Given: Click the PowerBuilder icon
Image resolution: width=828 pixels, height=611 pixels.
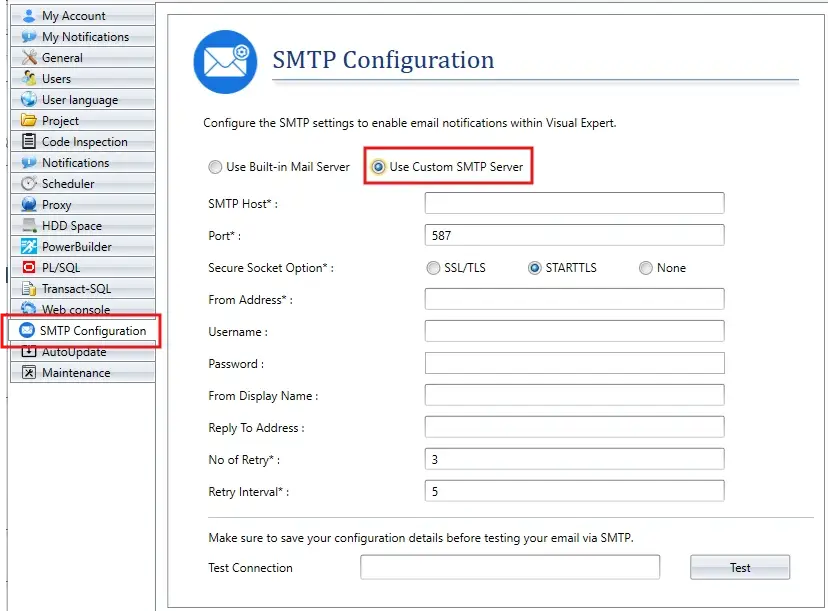Looking at the screenshot, I should pyautogui.click(x=29, y=246).
